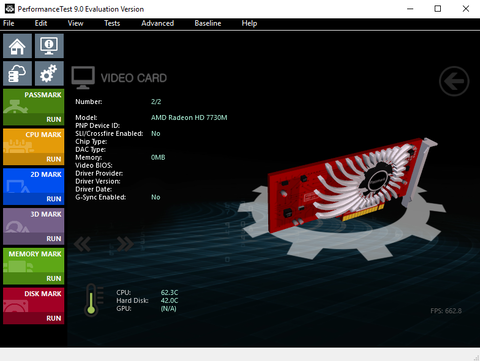Open the View menu
Viewport: 480px width, 361px height.
(75, 23)
